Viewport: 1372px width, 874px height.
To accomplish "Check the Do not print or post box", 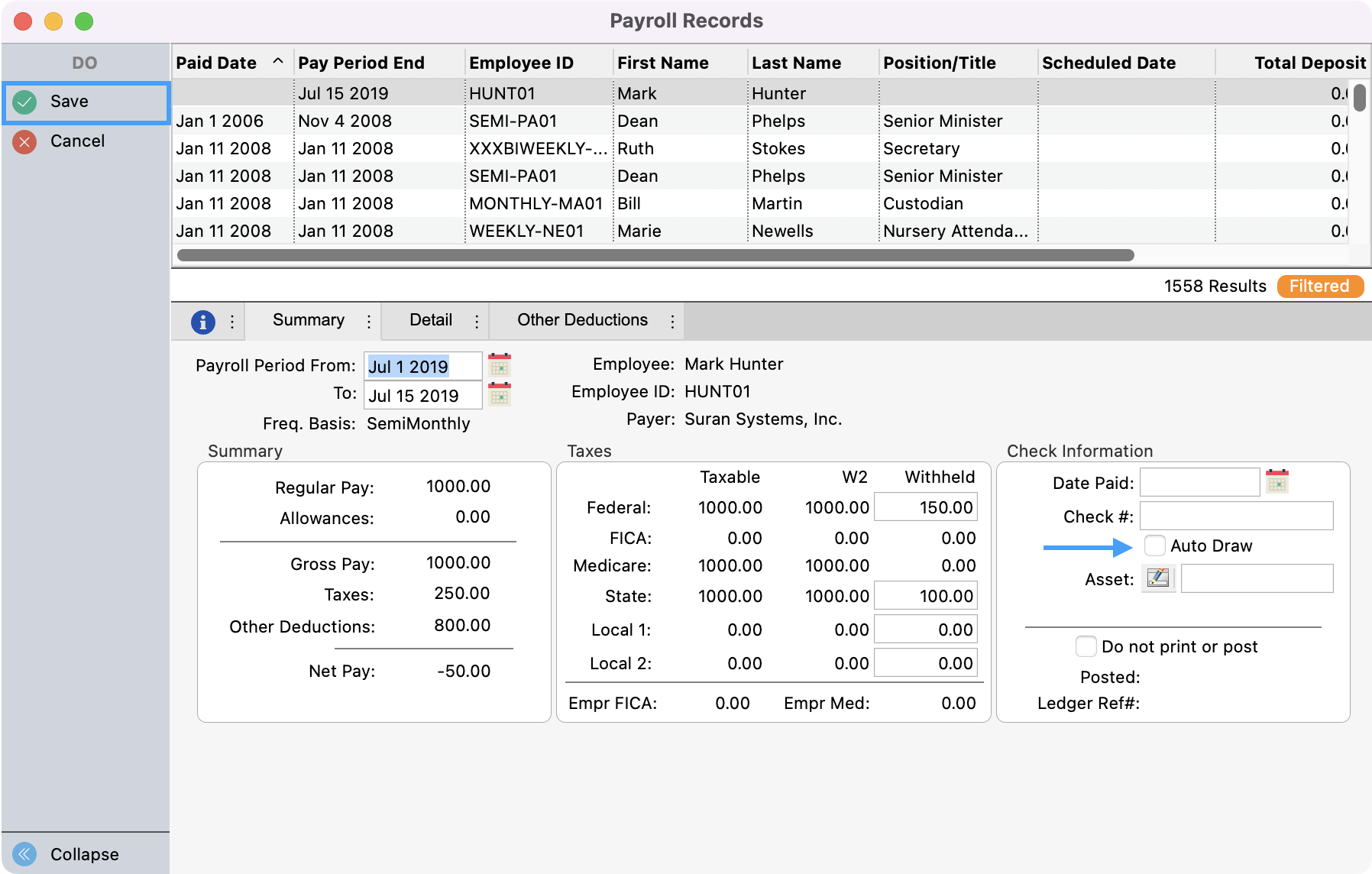I will coord(1086,646).
